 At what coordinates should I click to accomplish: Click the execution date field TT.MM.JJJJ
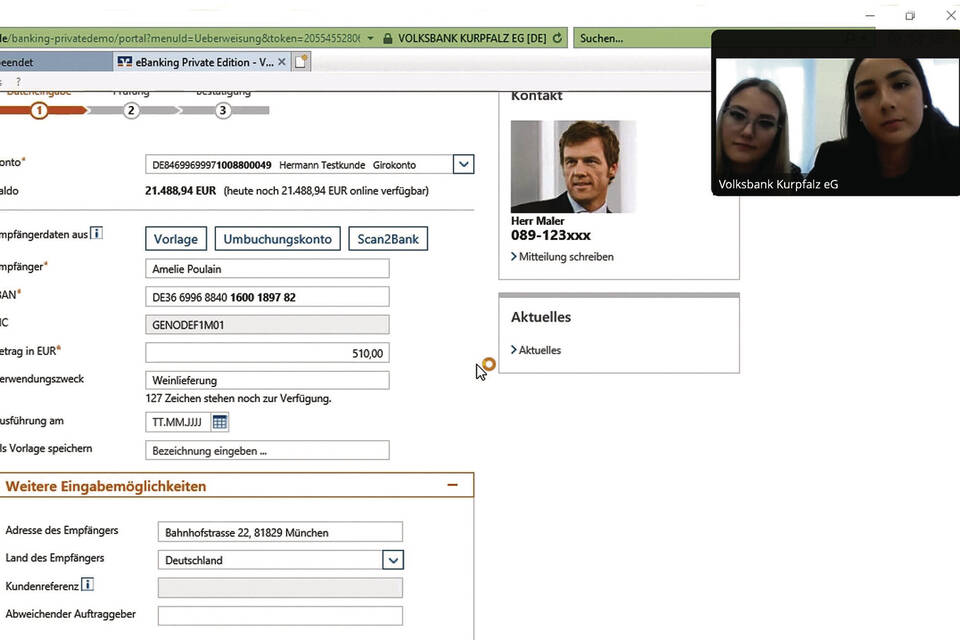tap(178, 422)
